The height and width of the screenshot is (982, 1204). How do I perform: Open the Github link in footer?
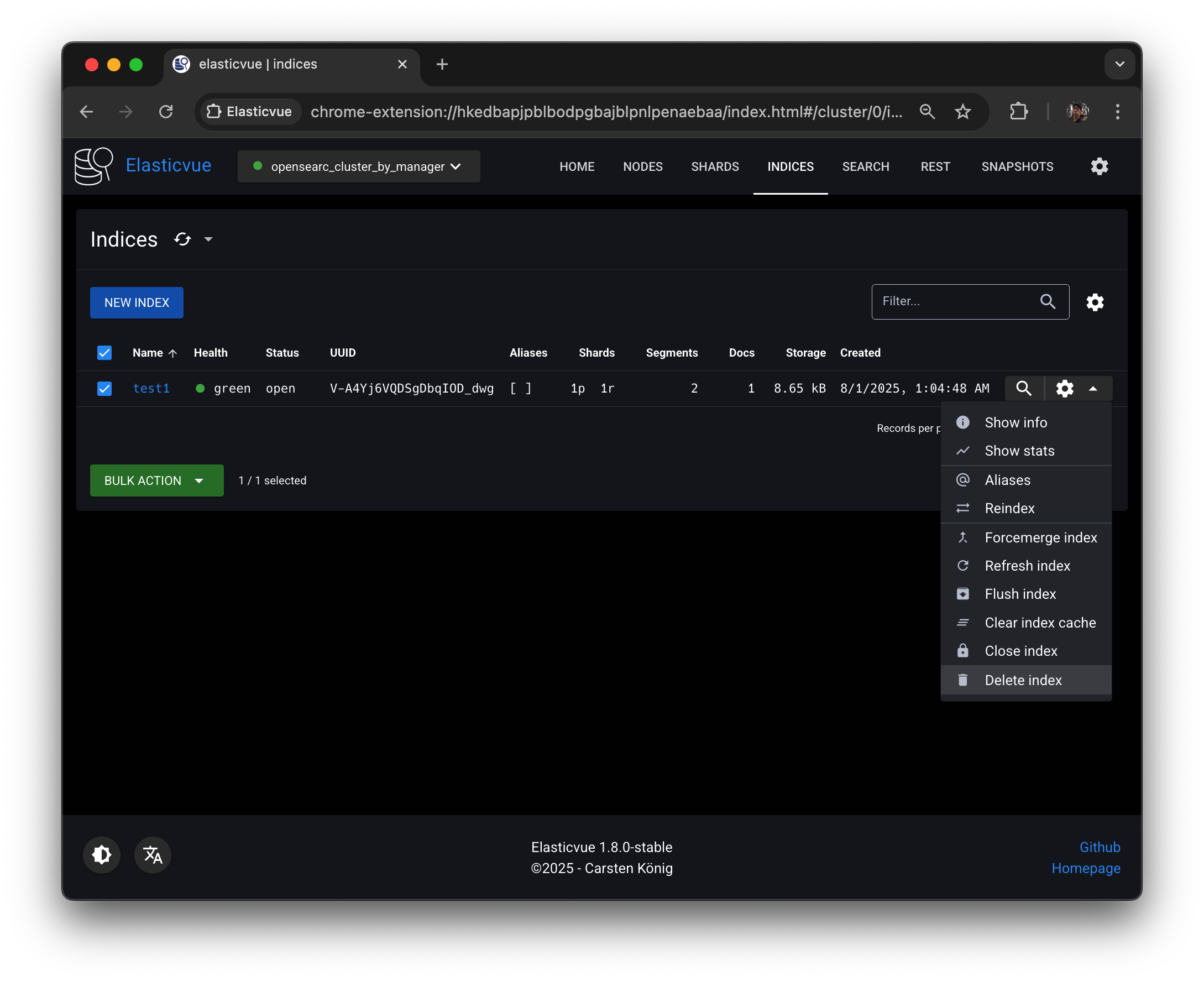(1100, 847)
